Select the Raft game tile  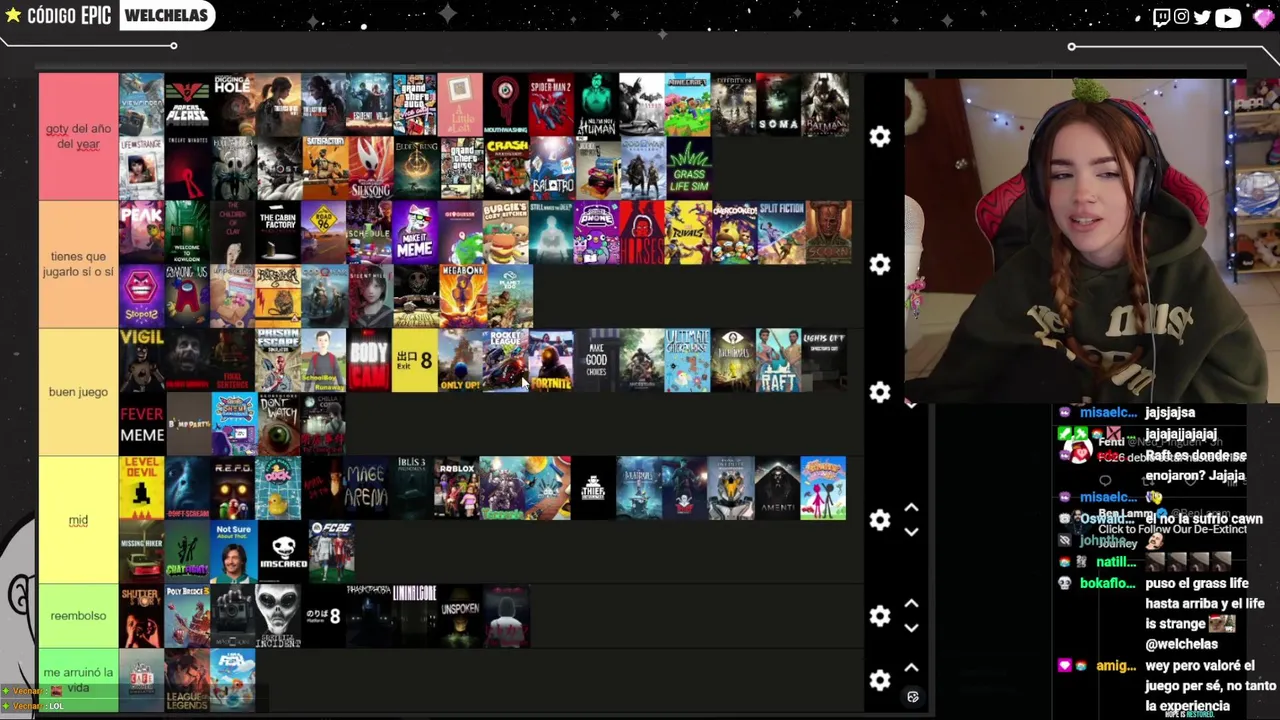pyautogui.click(x=778, y=360)
